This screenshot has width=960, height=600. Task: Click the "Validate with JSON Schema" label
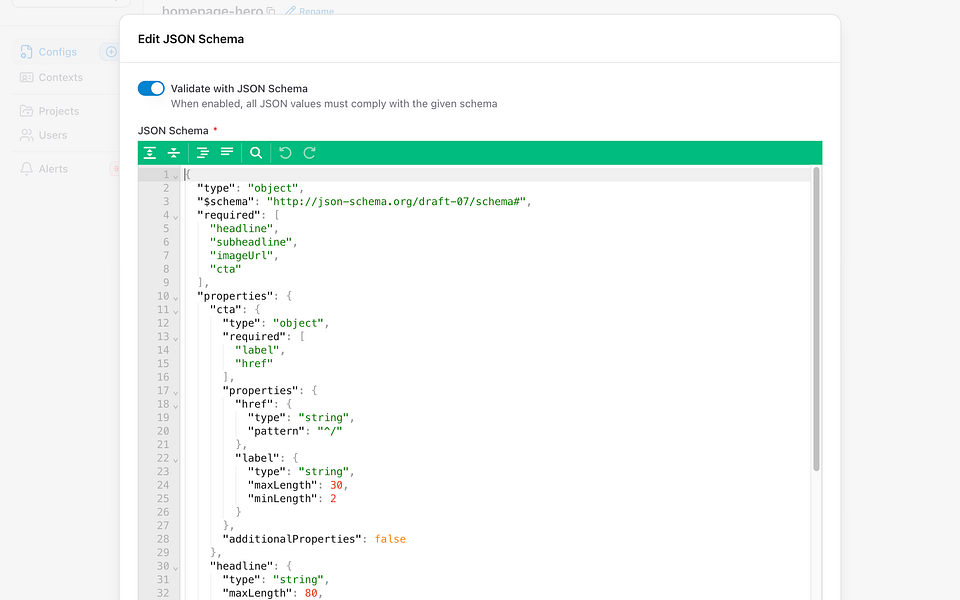coord(239,89)
